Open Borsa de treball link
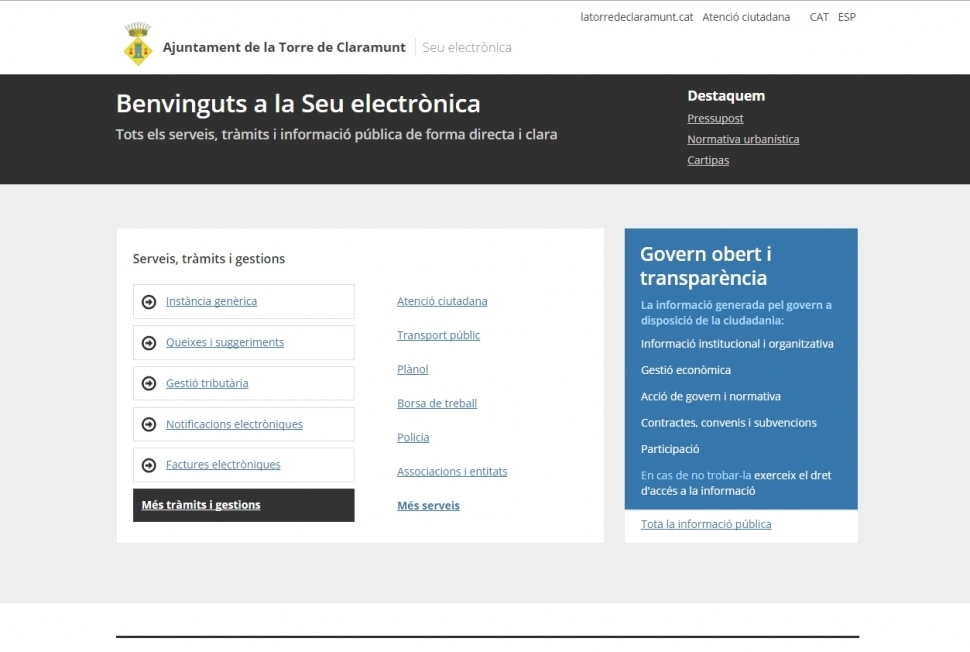This screenshot has height=652, width=970. 436,404
